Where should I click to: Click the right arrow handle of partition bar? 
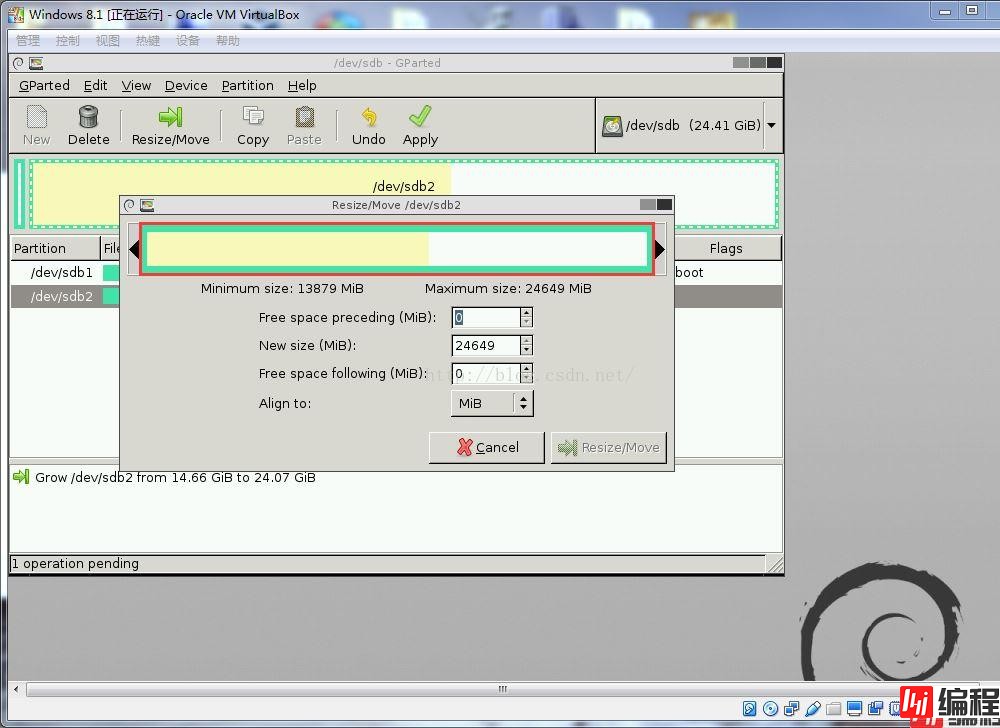coord(659,249)
